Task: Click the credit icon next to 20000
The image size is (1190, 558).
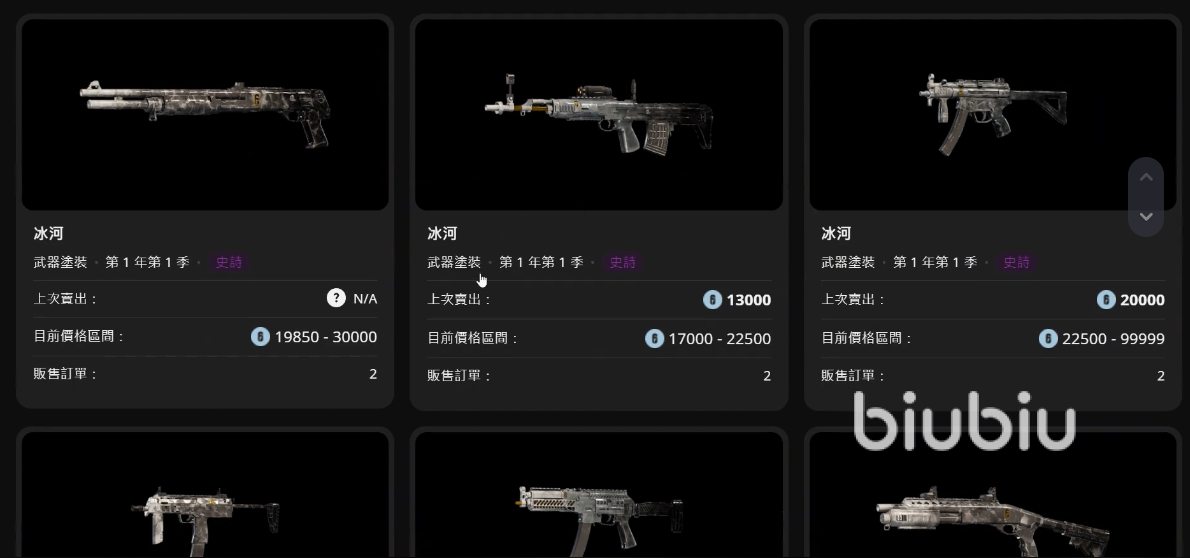Action: pyautogui.click(x=1106, y=300)
